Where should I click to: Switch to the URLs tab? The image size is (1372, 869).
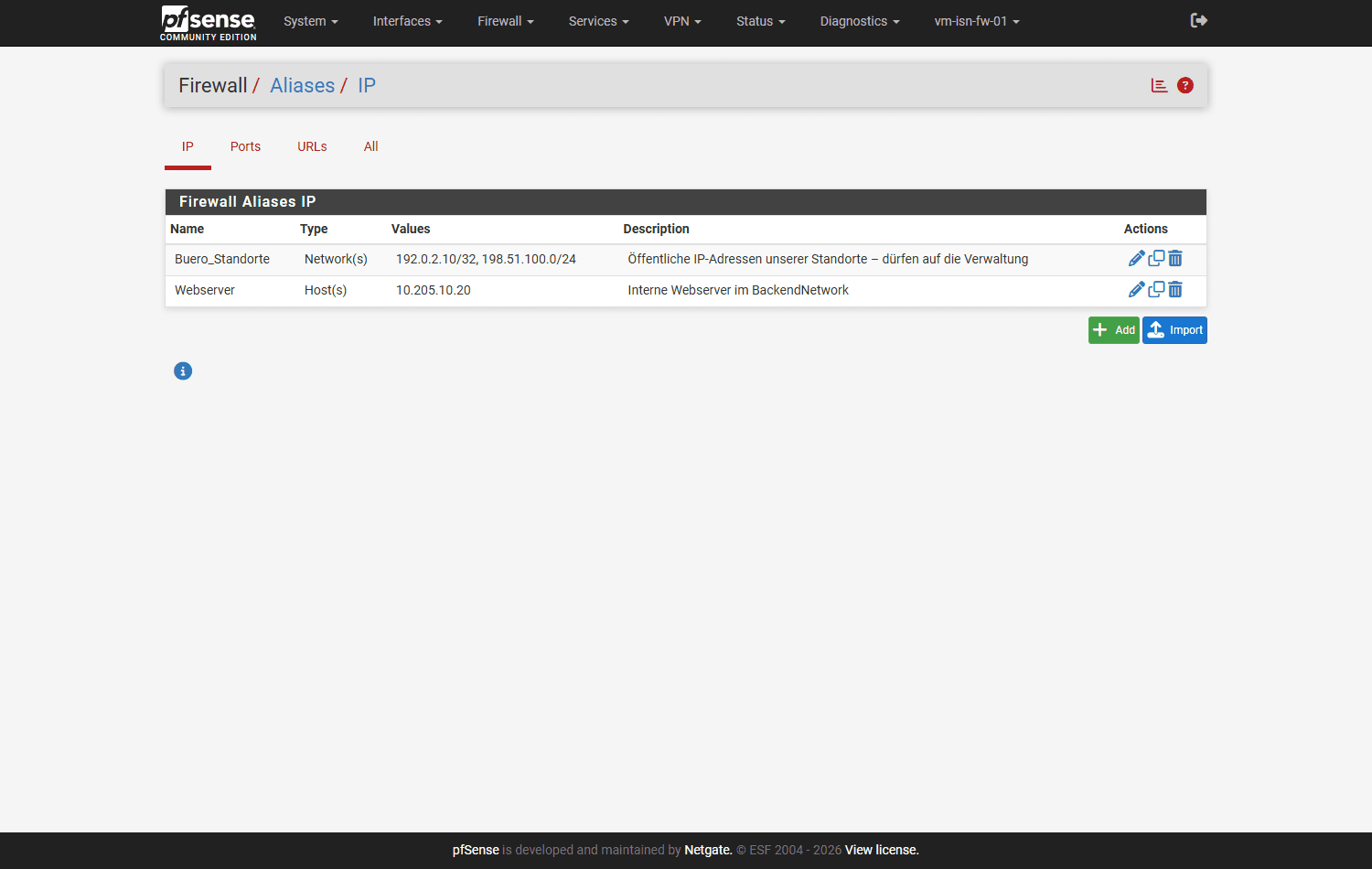click(x=312, y=146)
